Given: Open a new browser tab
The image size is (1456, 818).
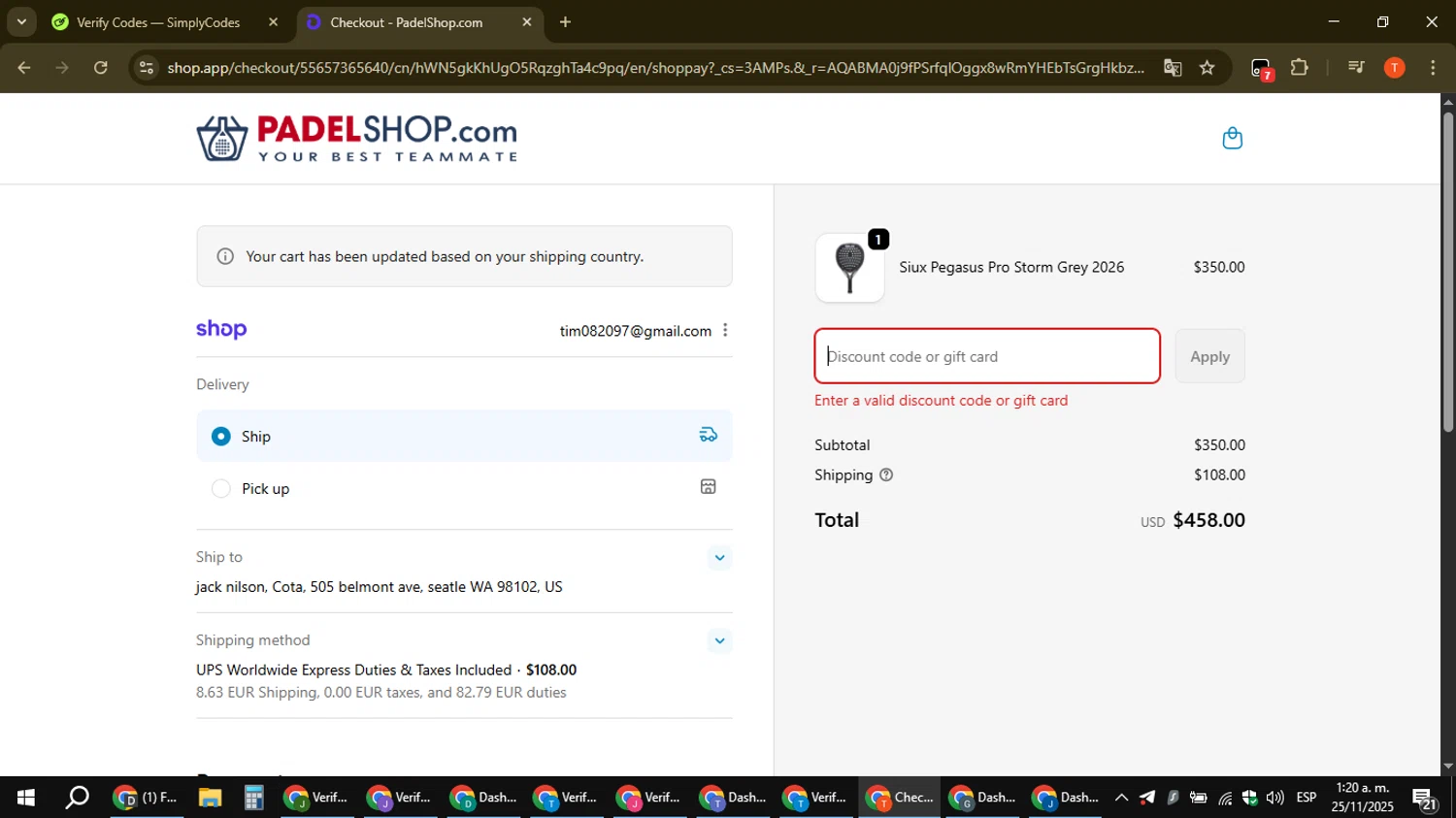Looking at the screenshot, I should coord(565,21).
